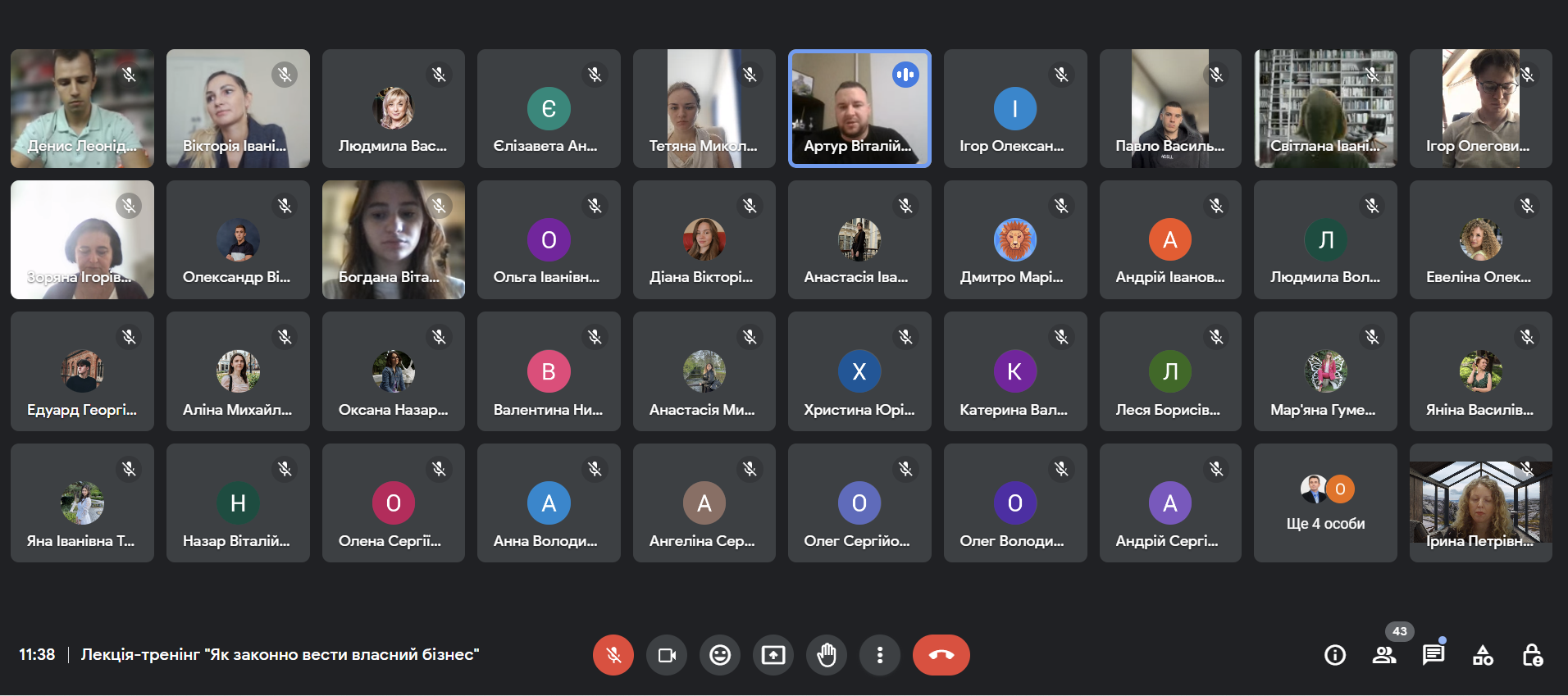
Task: Open the activities shapes icon
Action: point(1483,655)
